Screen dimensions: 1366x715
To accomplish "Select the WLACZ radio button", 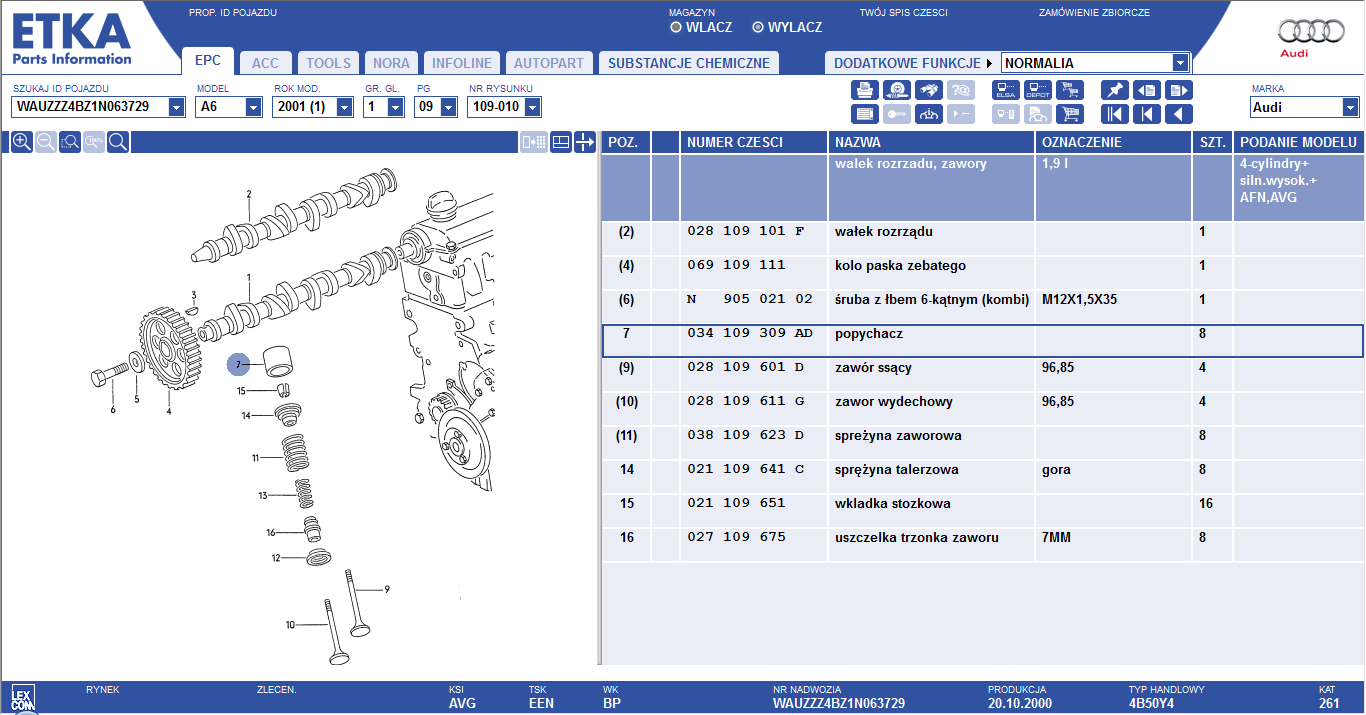I will (x=676, y=27).
